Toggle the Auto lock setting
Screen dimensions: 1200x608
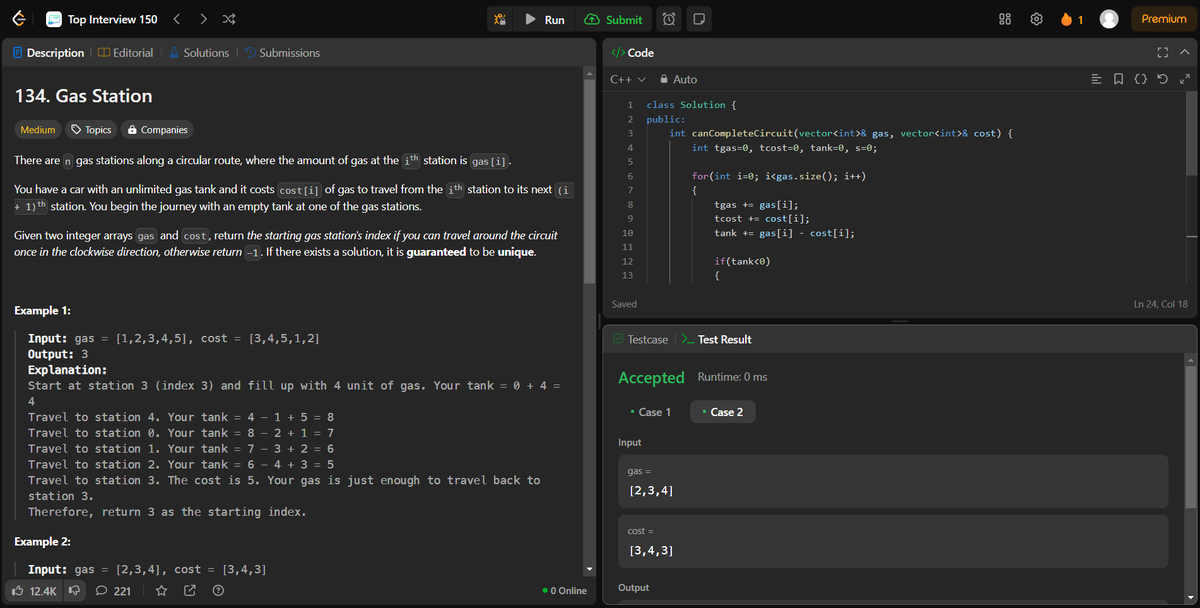[x=678, y=79]
